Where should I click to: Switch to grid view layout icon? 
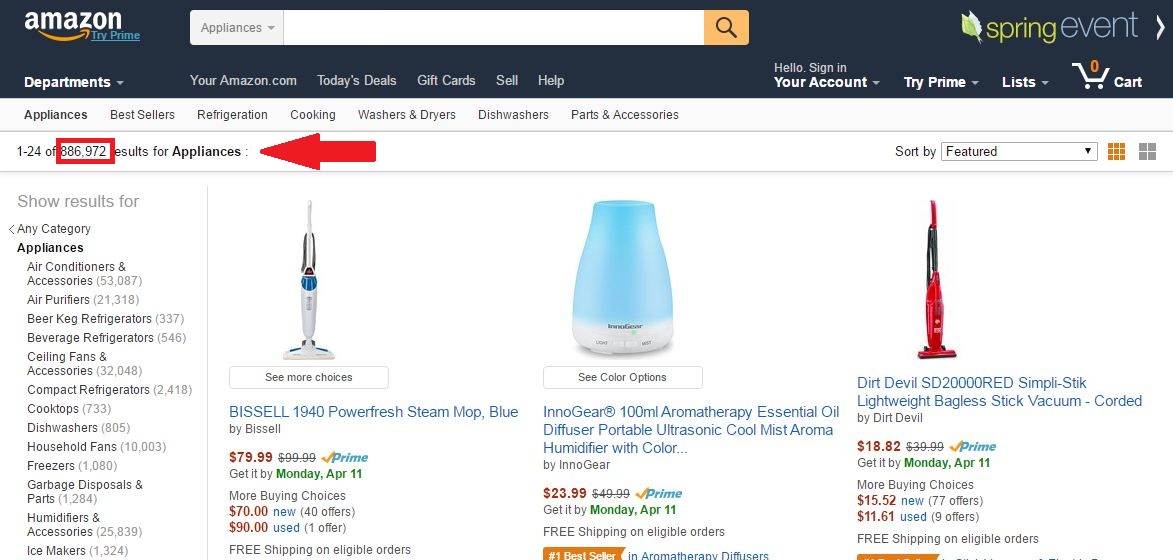(1116, 152)
